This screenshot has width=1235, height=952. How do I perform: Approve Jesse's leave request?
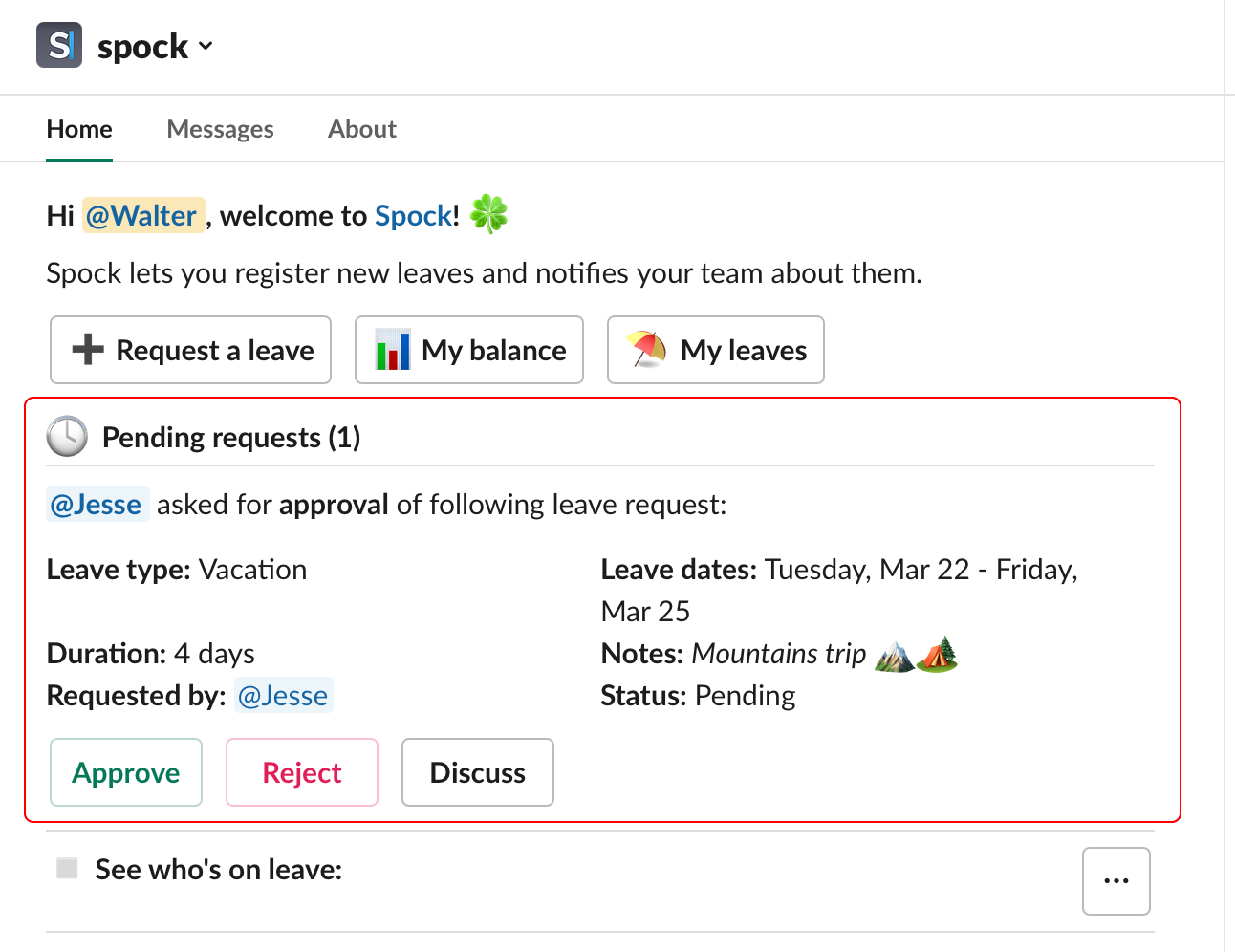point(126,772)
